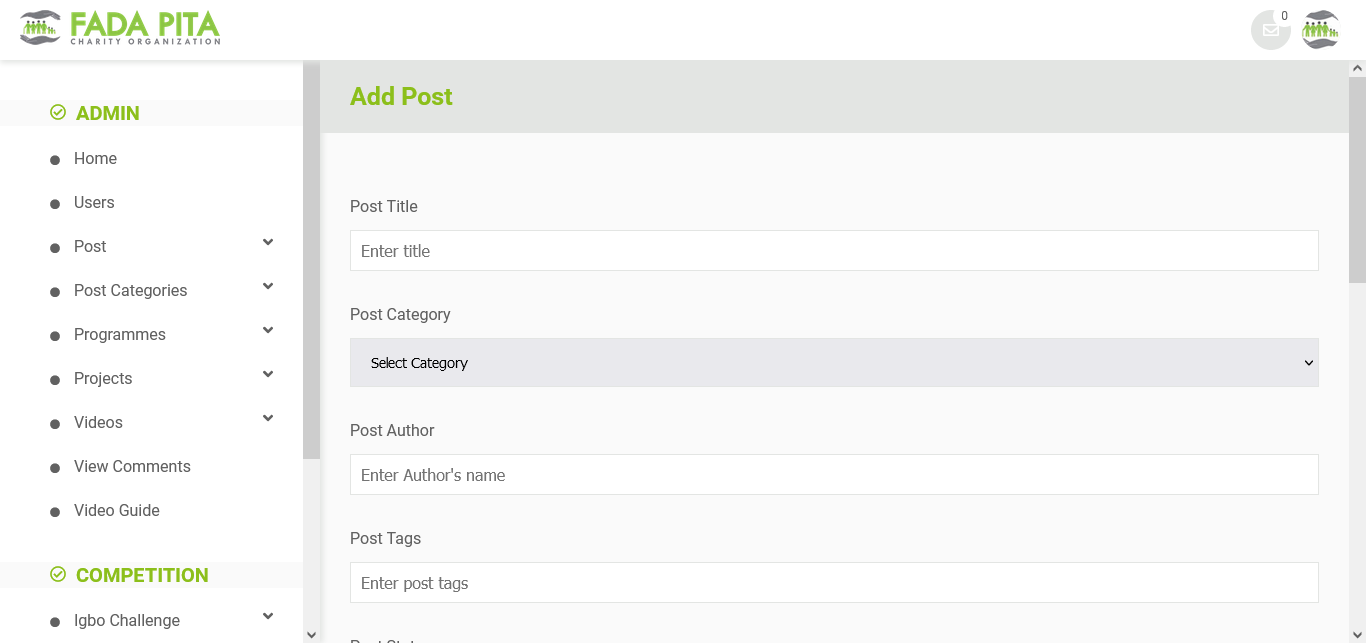
Task: Click the user profile avatar icon
Action: point(1320,30)
